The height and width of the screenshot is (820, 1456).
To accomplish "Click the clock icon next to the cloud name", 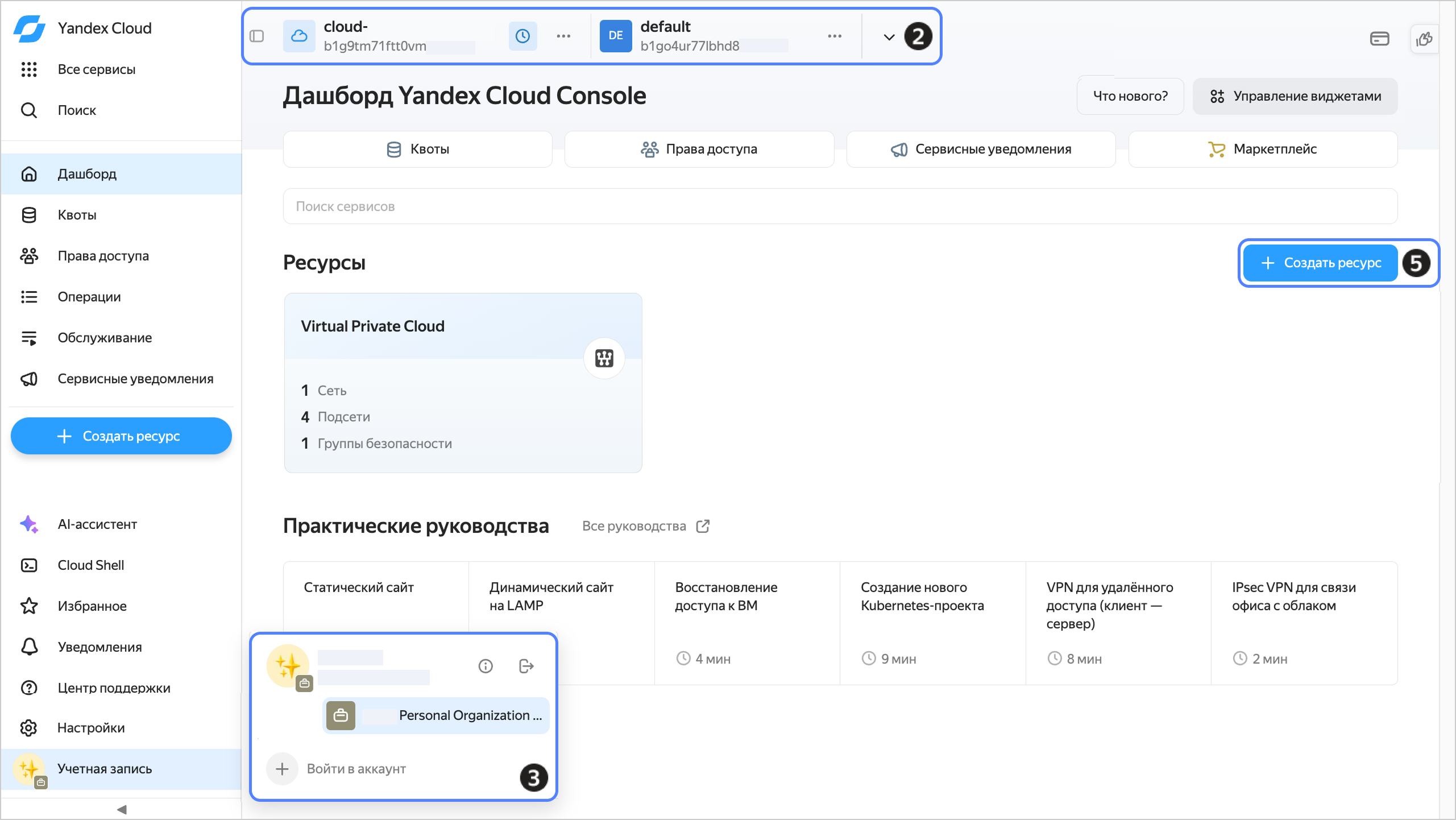I will coord(522,36).
